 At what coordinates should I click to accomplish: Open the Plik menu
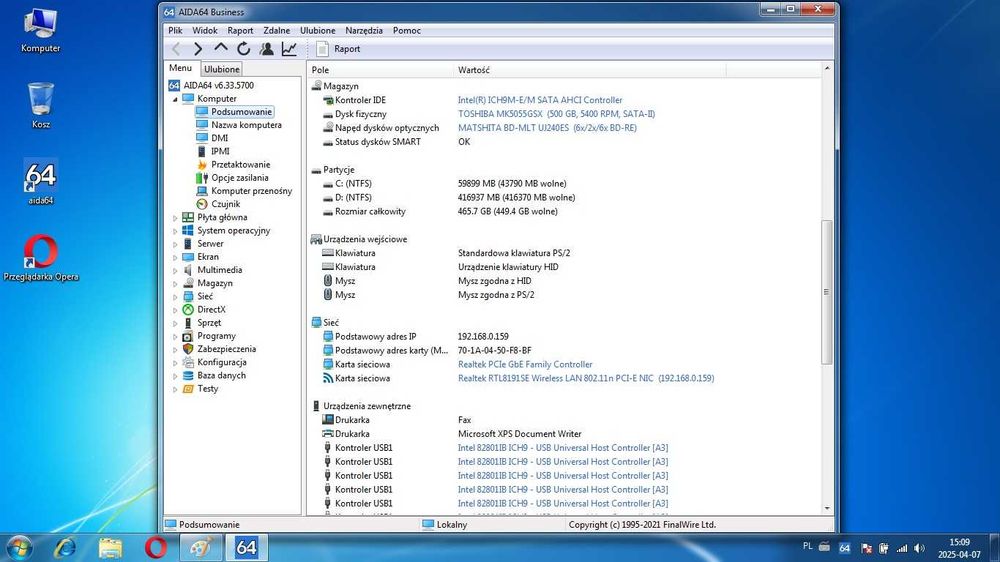[175, 30]
